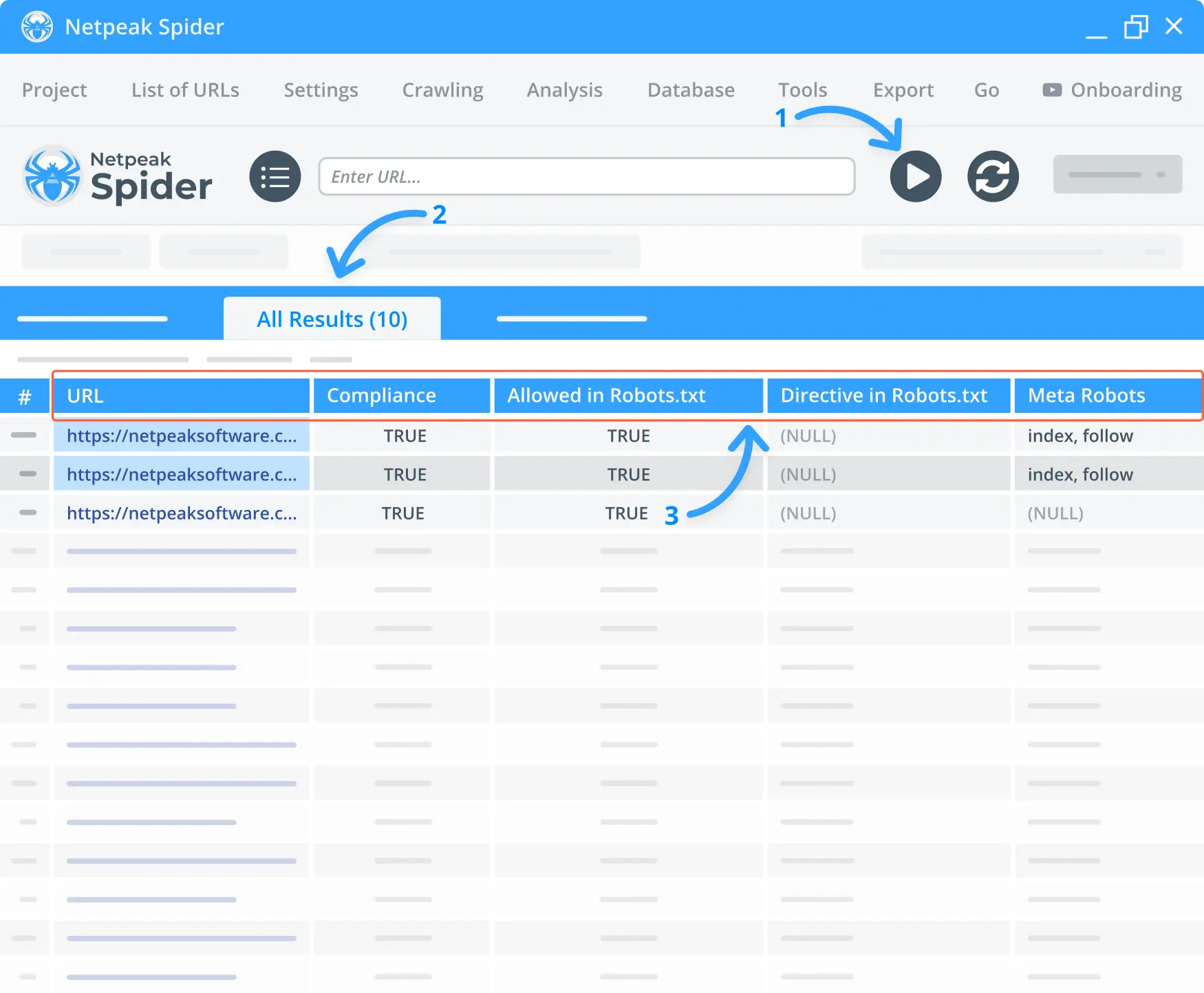This screenshot has height=993, width=1204.
Task: Open the List of URLs menu
Action: coord(185,90)
